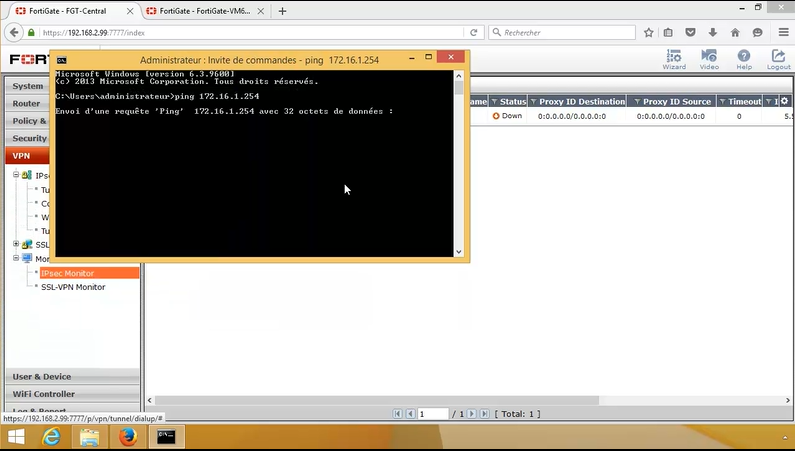Open the User & Device section
Image resolution: width=795 pixels, height=451 pixels.
(42, 376)
